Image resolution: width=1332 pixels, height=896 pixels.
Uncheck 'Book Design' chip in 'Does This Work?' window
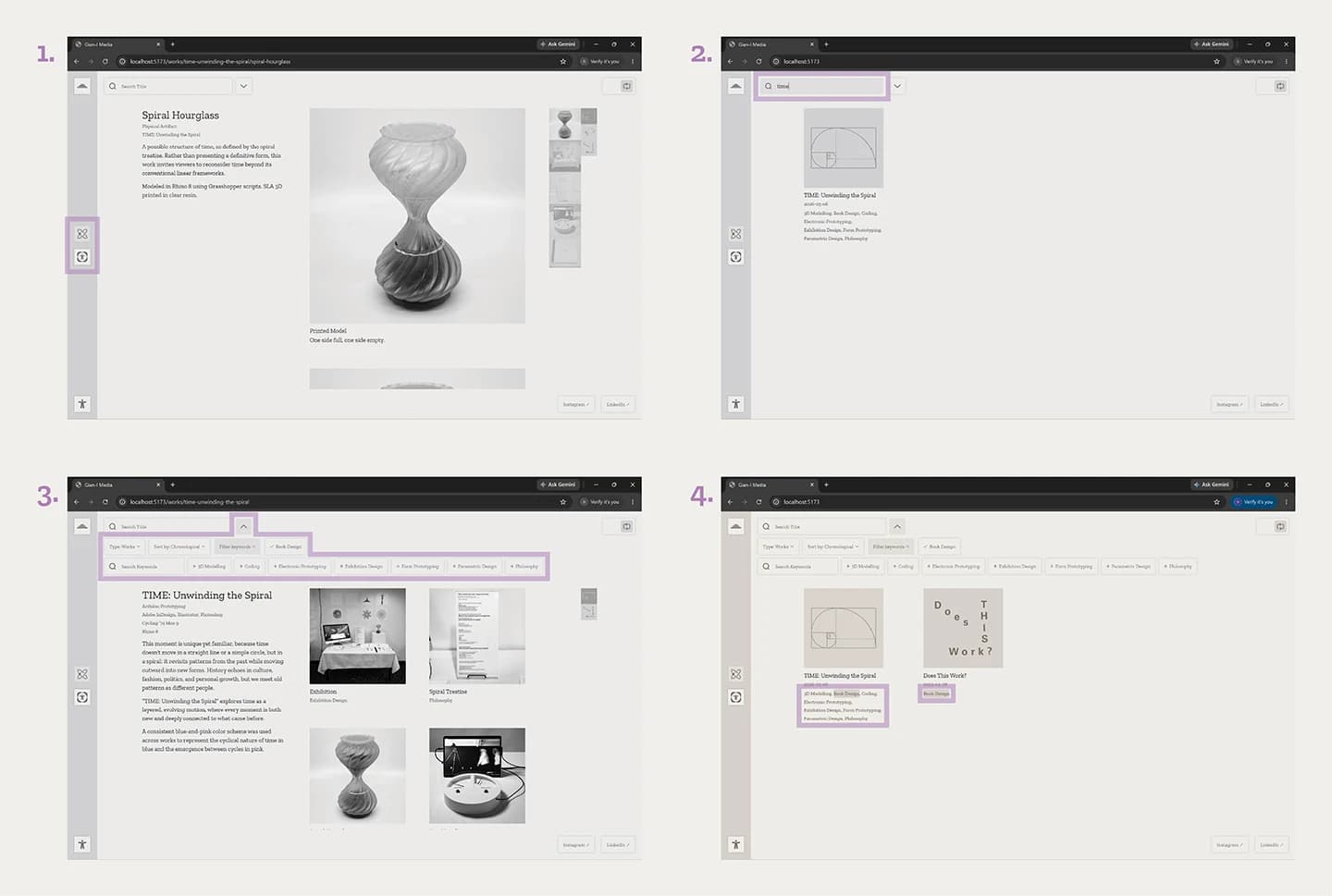pyautogui.click(x=939, y=546)
